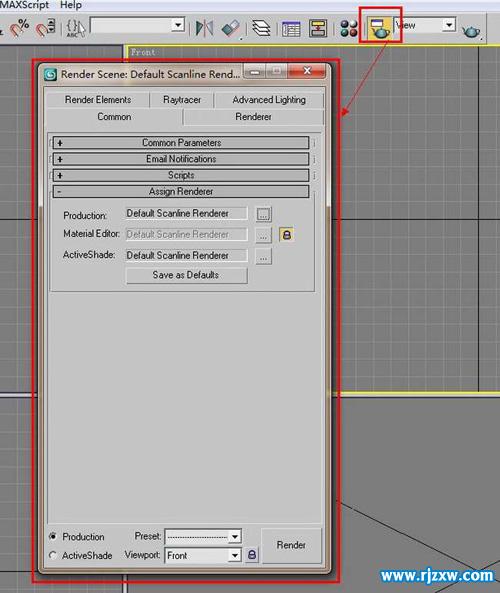Toggle the Viewport lock icon
The image size is (500, 593).
coord(252,555)
